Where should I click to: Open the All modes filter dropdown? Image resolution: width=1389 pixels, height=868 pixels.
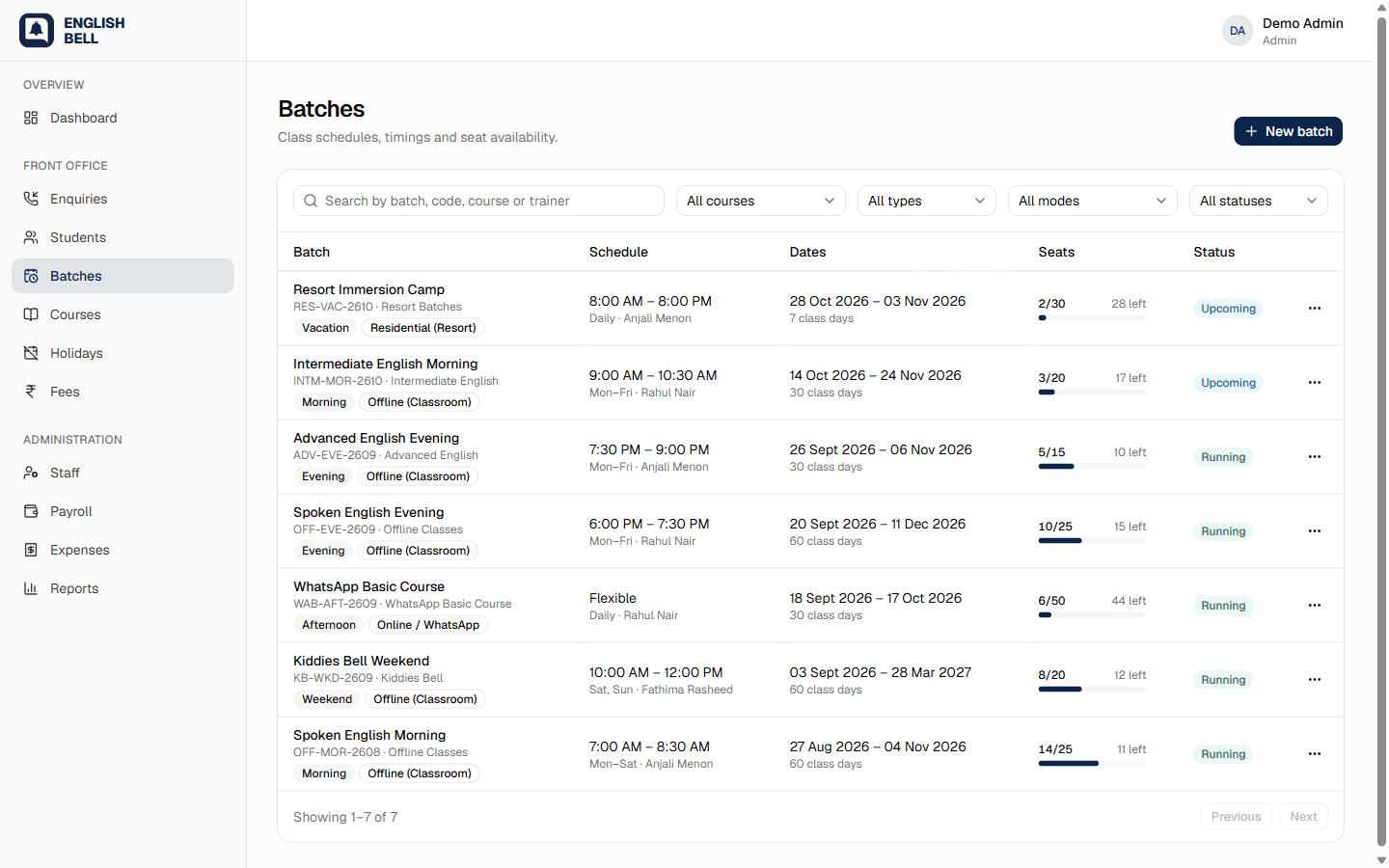1093,201
